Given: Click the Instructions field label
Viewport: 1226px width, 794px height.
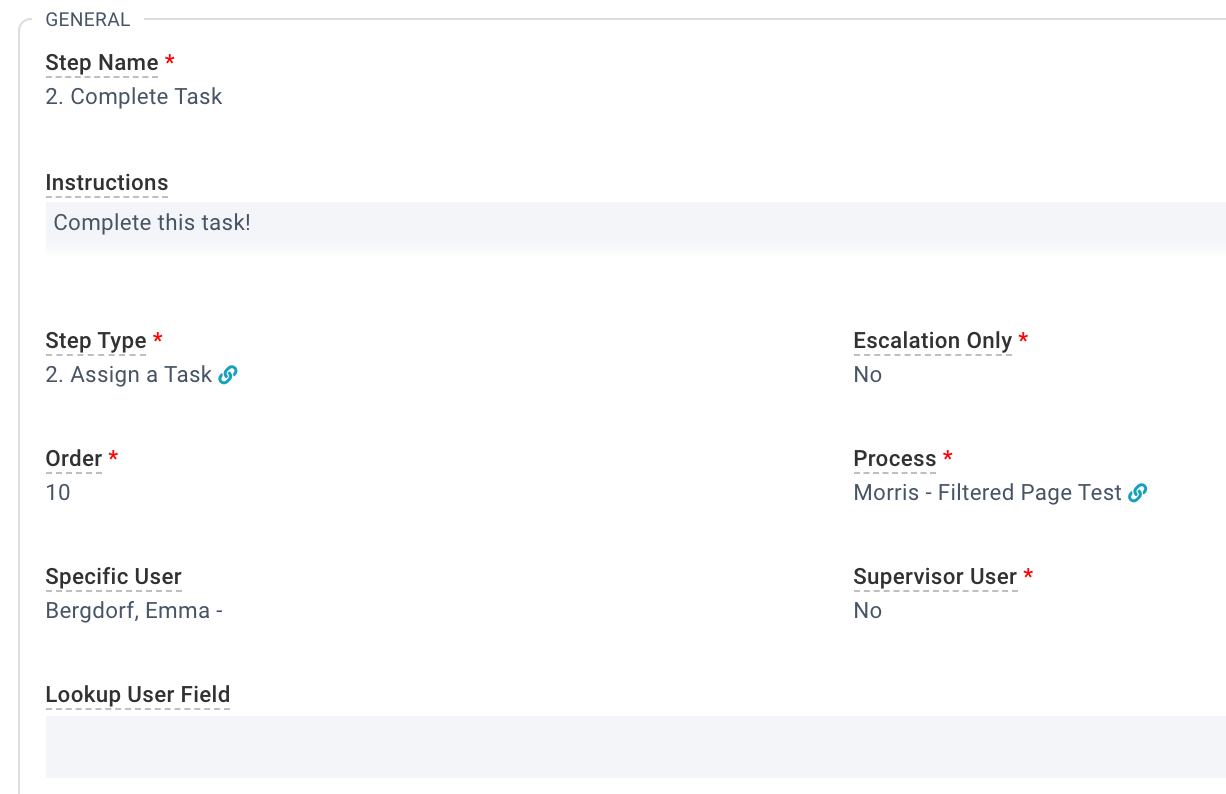Looking at the screenshot, I should tap(107, 183).
